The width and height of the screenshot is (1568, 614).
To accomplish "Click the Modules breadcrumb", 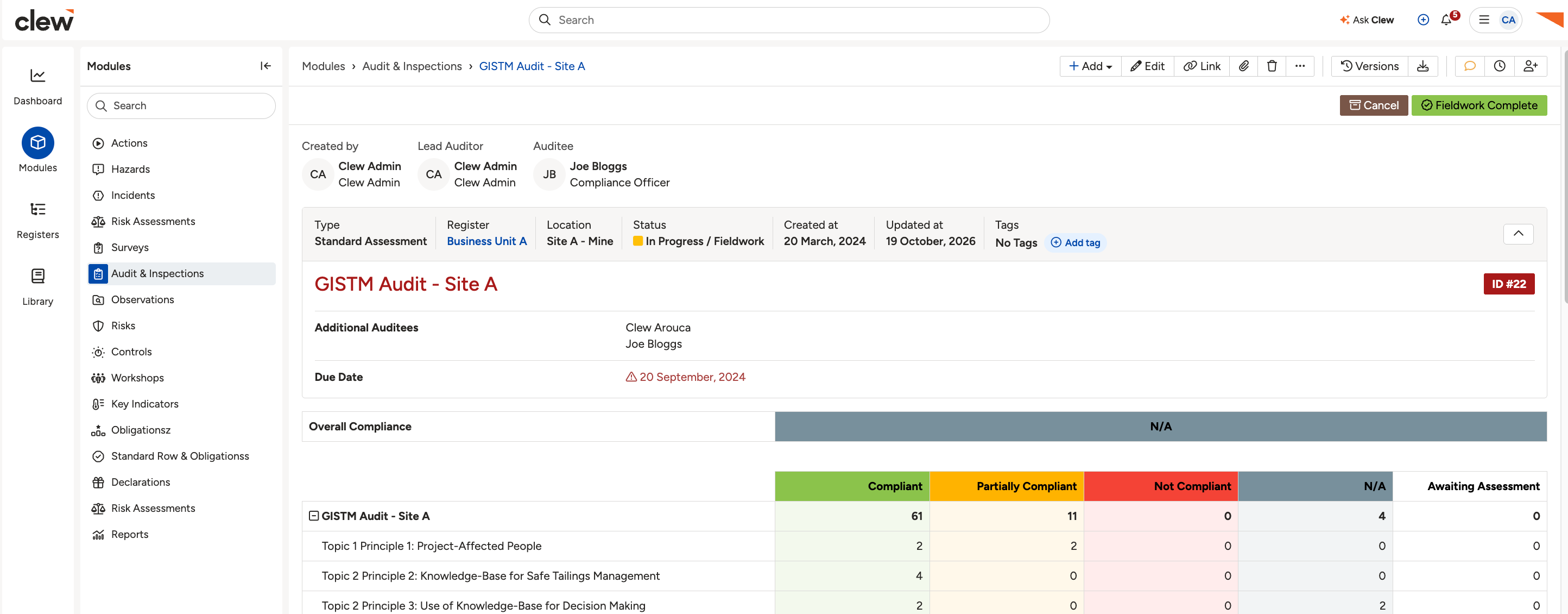I will click(x=323, y=66).
